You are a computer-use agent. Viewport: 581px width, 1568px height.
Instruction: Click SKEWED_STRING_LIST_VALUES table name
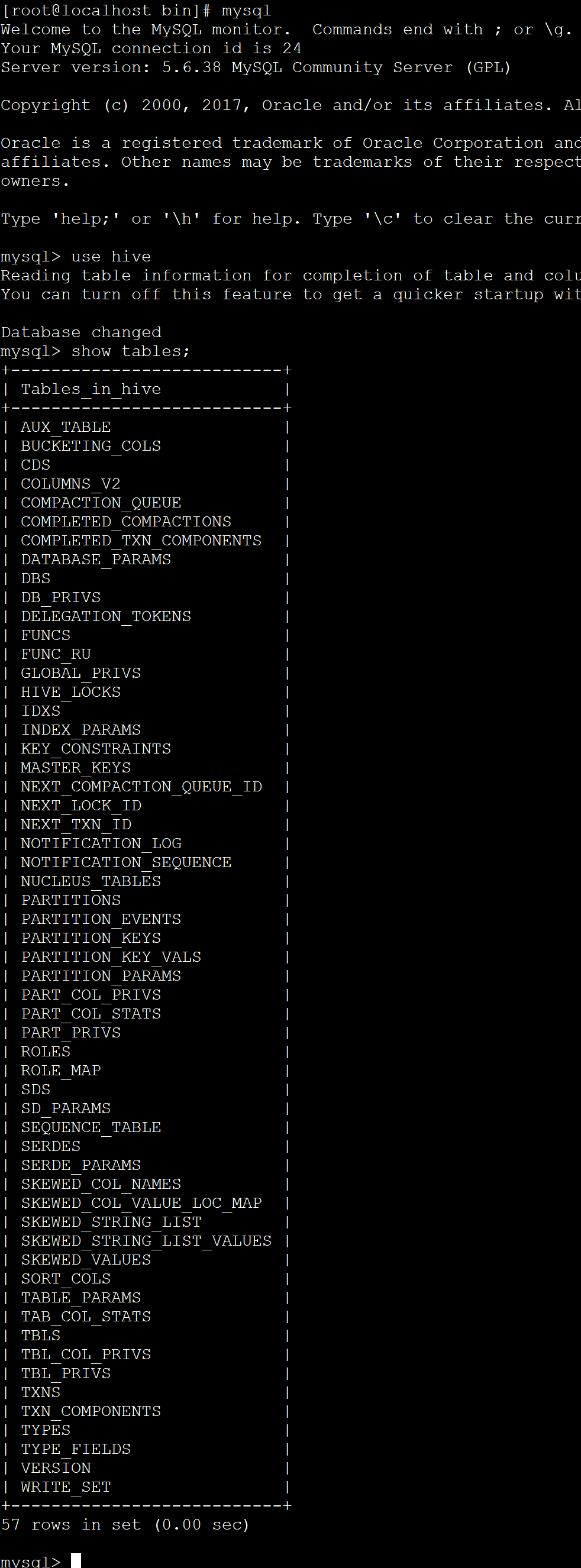(146, 1241)
